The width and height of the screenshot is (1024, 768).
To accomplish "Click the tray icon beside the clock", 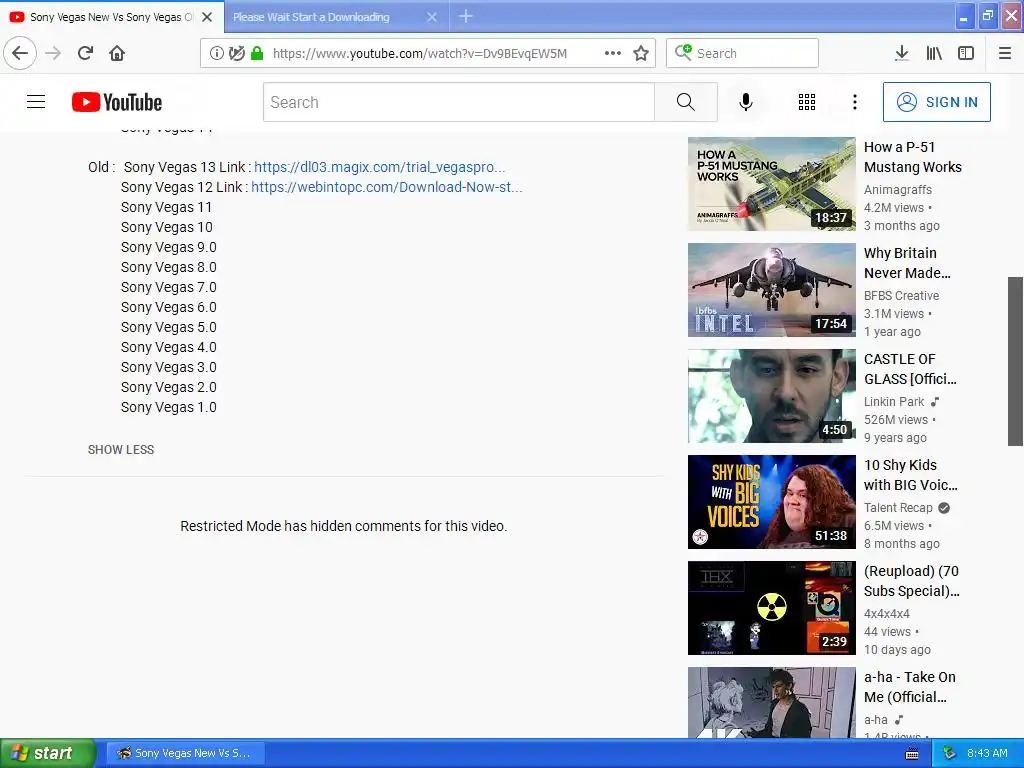I will tap(950, 753).
